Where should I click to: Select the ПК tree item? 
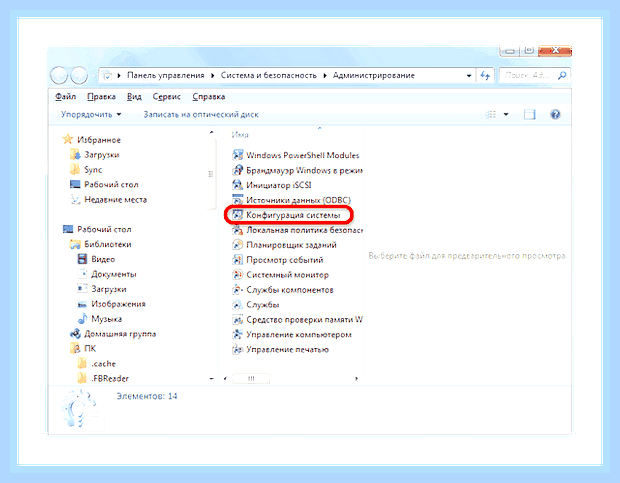[x=90, y=349]
